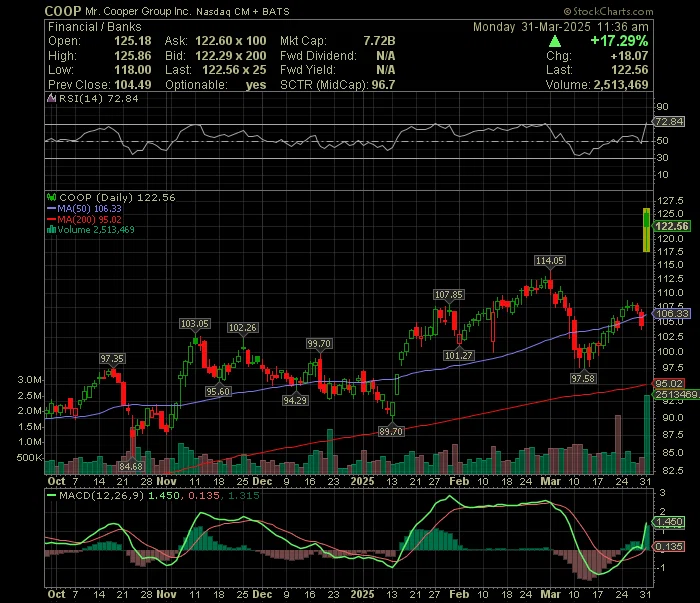Click the 107.85 high price annotation

(x=449, y=295)
